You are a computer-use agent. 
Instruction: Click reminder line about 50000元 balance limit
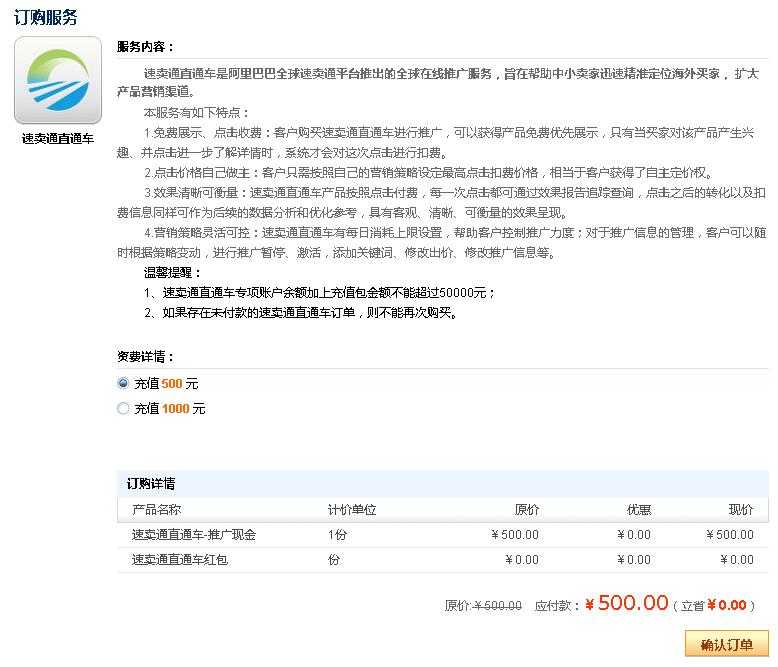click(319, 293)
